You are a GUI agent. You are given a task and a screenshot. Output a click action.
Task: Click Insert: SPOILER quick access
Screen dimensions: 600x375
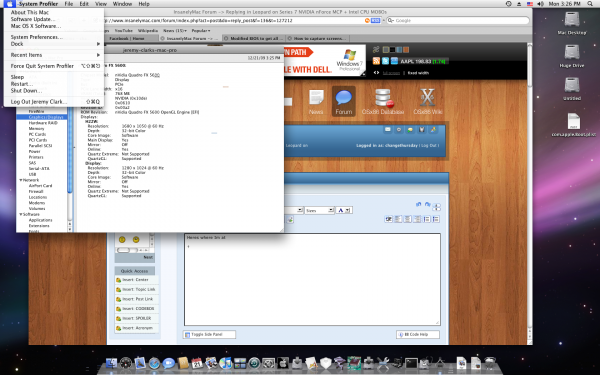(x=135, y=318)
